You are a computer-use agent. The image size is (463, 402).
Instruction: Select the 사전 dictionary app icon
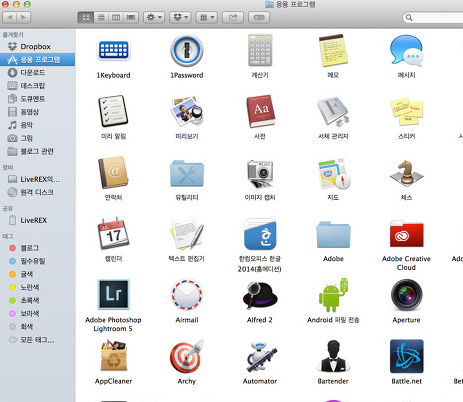pos(260,111)
